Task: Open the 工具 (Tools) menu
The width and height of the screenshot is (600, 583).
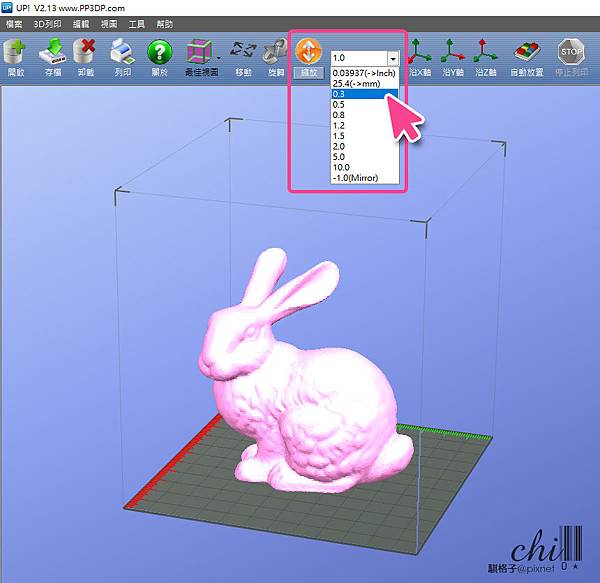Action: (x=137, y=24)
